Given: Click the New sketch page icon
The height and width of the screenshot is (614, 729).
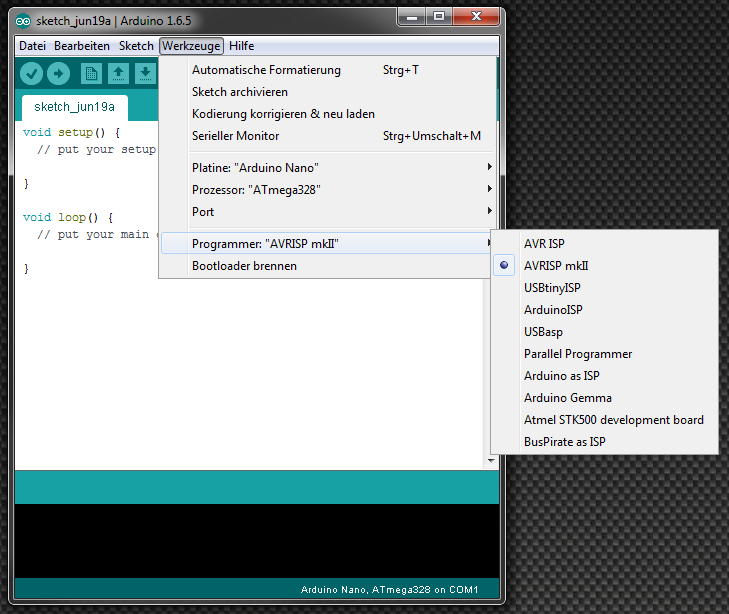Looking at the screenshot, I should (x=91, y=73).
